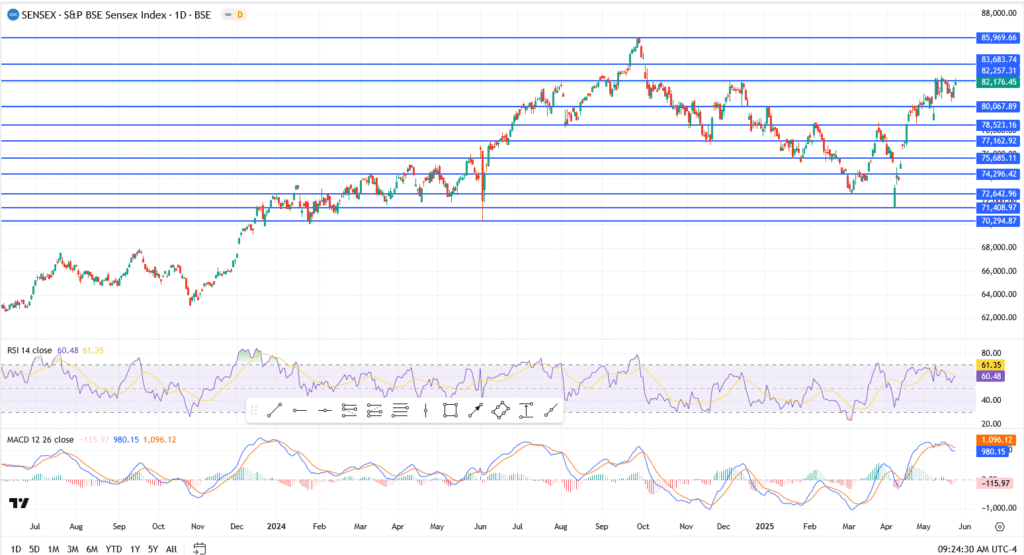Click the 88,000.00 price axis tick
Screen dimensions: 1024x555
[x=999, y=13]
